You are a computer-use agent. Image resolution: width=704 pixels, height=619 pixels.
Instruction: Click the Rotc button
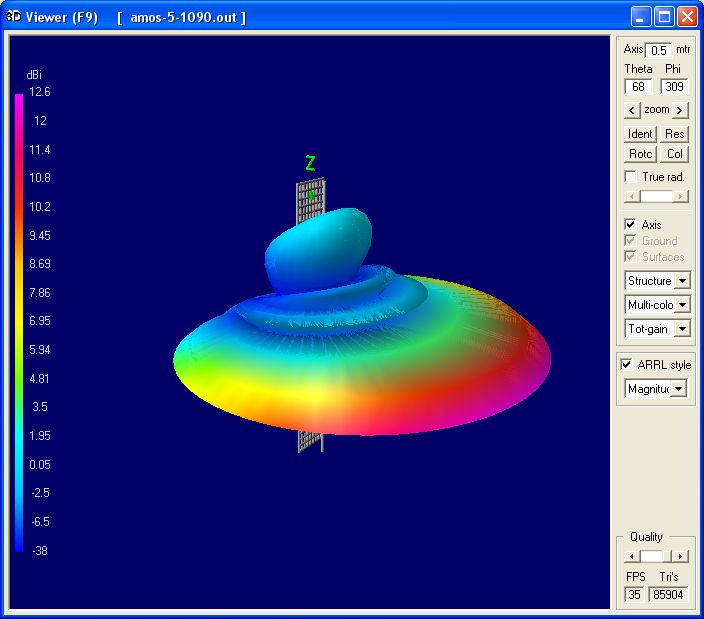(640, 154)
